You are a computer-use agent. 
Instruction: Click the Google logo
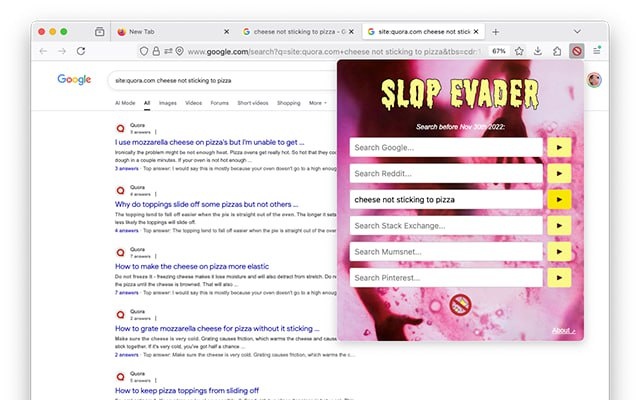[x=74, y=80]
